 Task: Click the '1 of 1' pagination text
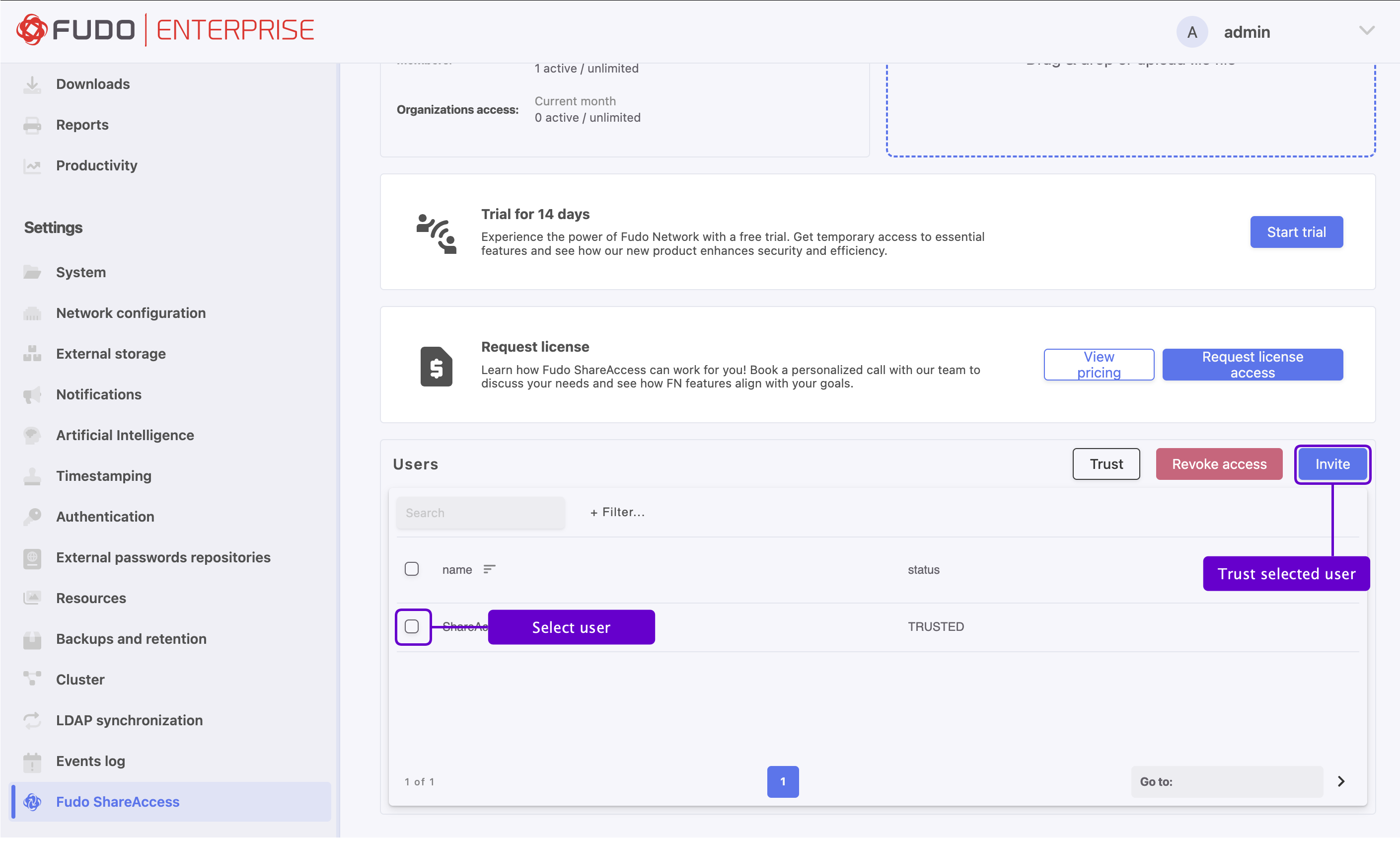tap(419, 782)
